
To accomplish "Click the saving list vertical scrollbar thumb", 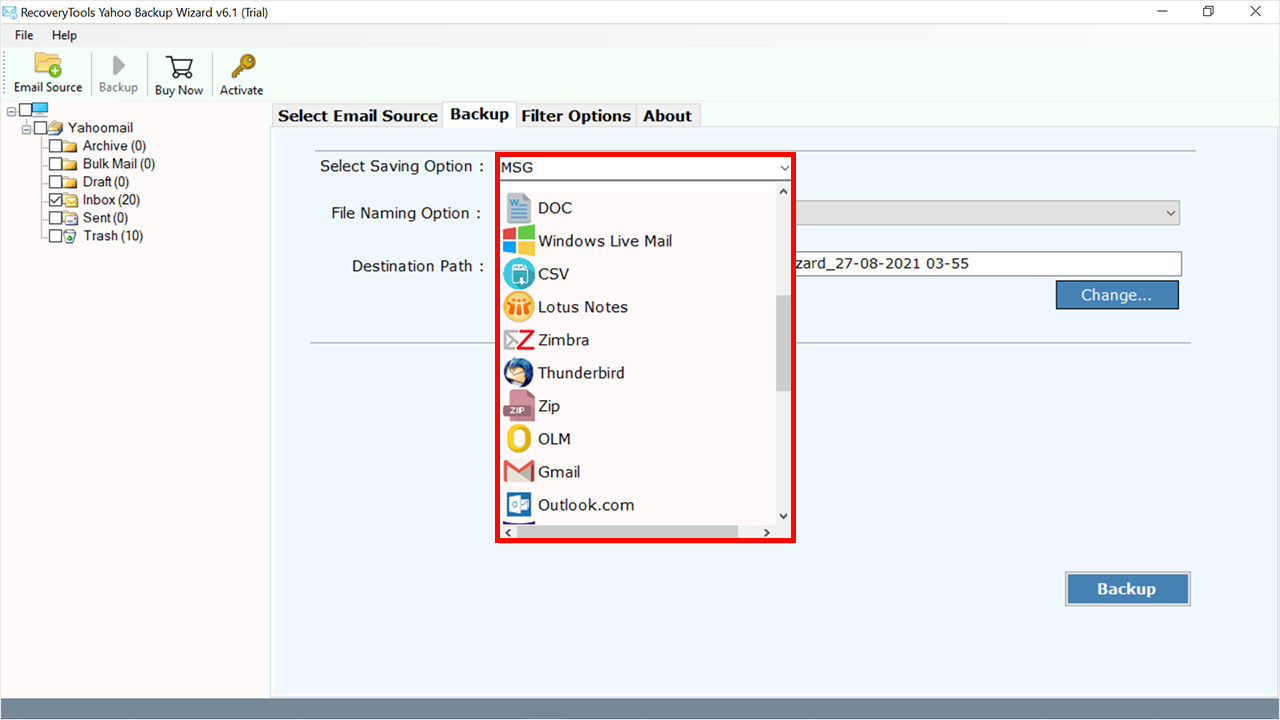I will [783, 343].
